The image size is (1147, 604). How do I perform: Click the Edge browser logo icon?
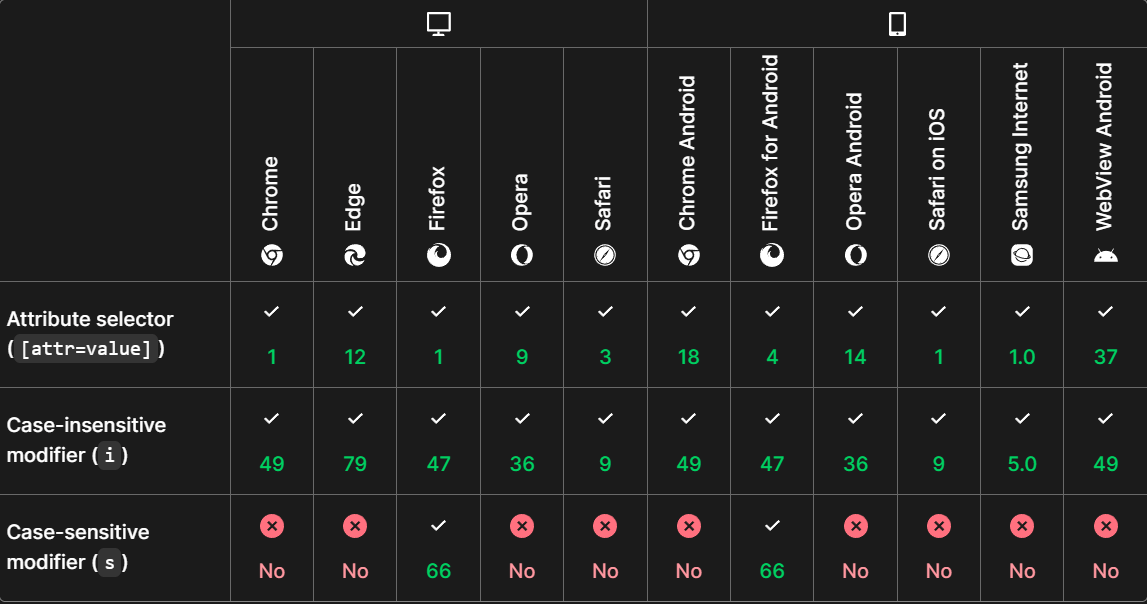pos(355,256)
